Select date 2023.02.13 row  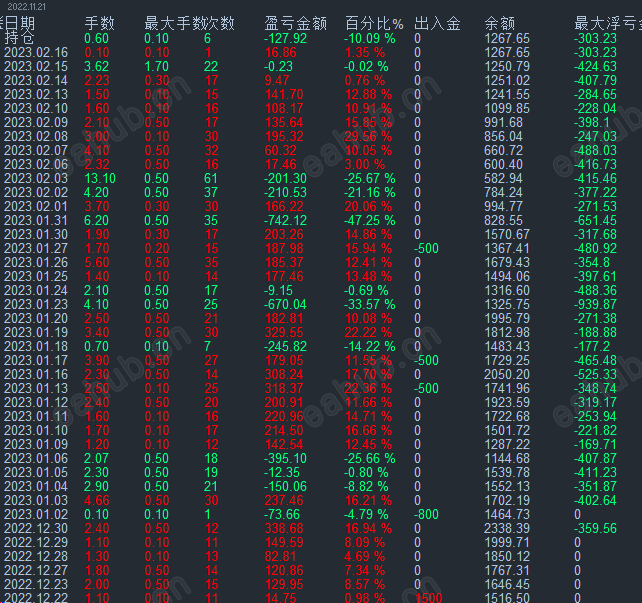36,94
